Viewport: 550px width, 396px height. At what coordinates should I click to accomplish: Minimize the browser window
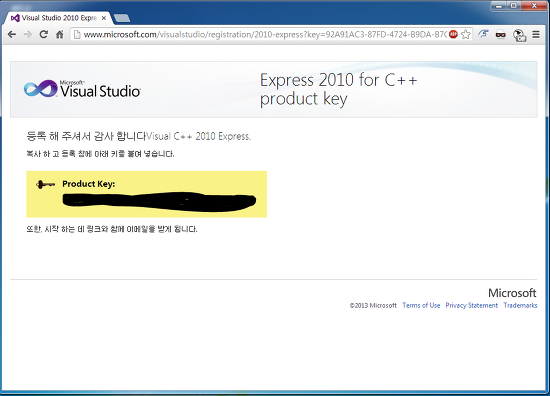click(x=498, y=6)
